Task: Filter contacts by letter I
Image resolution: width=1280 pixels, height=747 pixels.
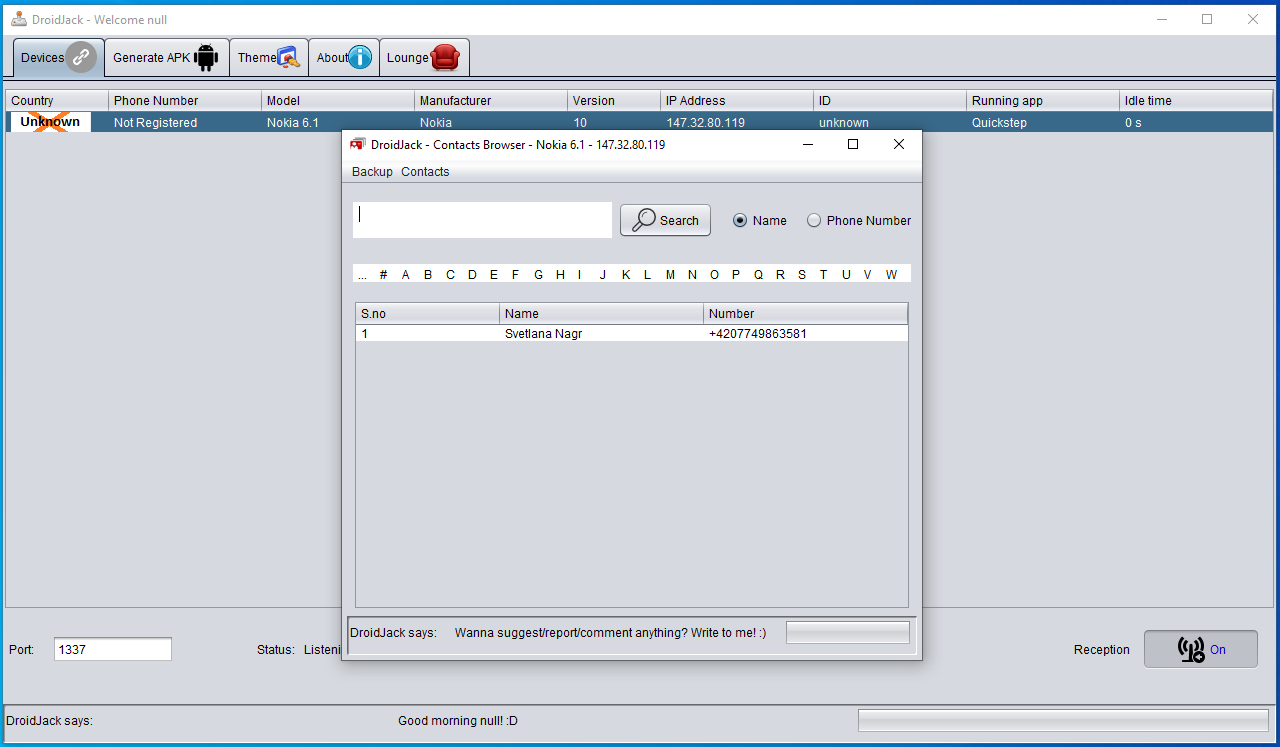Action: point(579,274)
